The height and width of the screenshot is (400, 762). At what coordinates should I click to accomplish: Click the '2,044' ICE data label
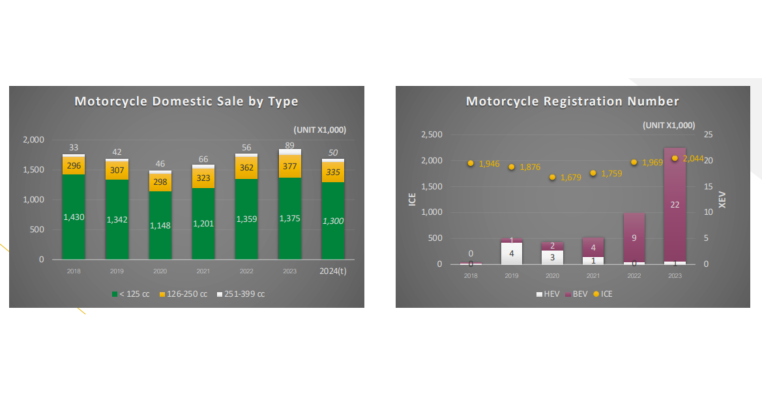coord(693,158)
